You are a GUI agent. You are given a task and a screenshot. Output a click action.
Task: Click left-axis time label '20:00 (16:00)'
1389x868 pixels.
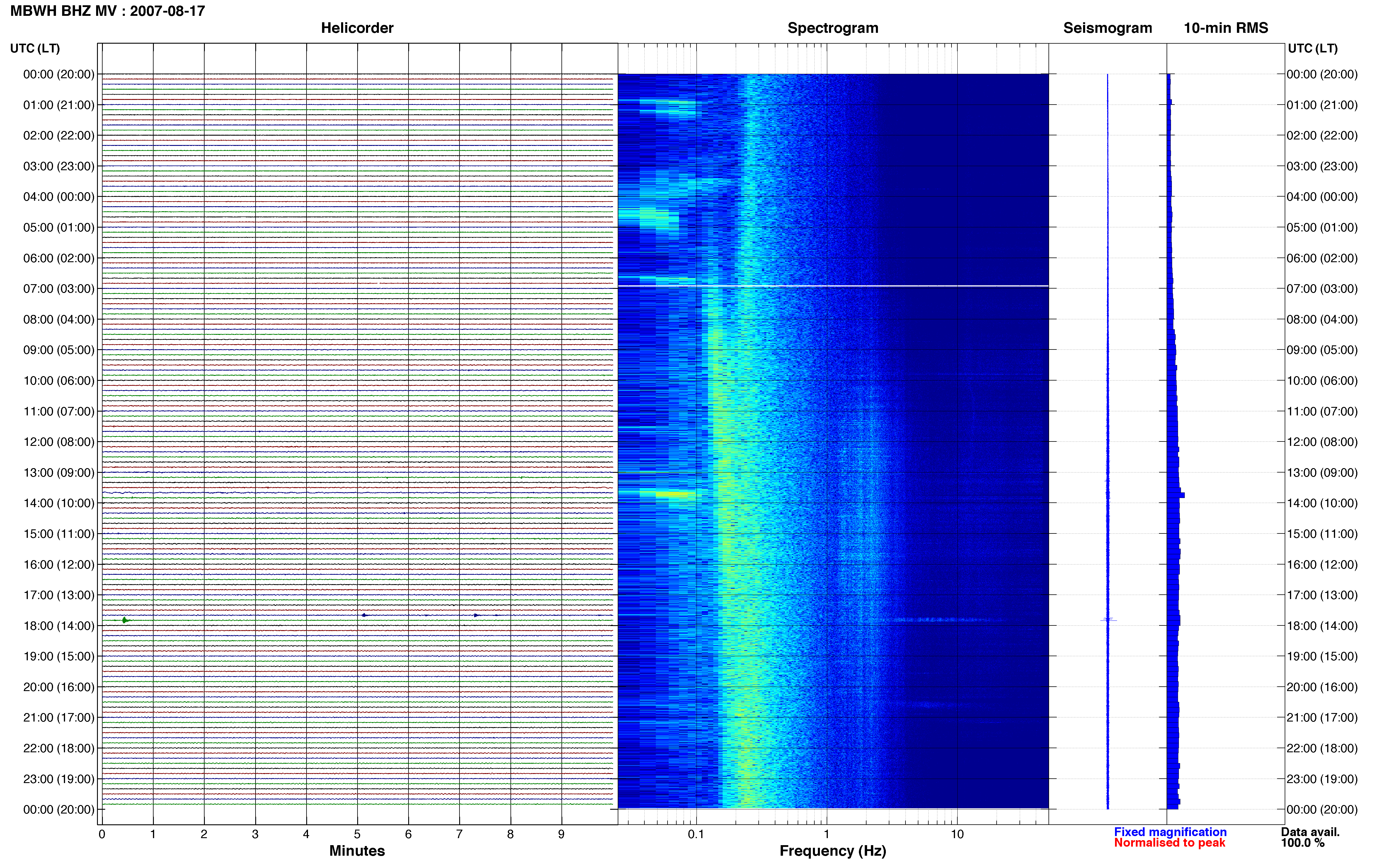[59, 687]
